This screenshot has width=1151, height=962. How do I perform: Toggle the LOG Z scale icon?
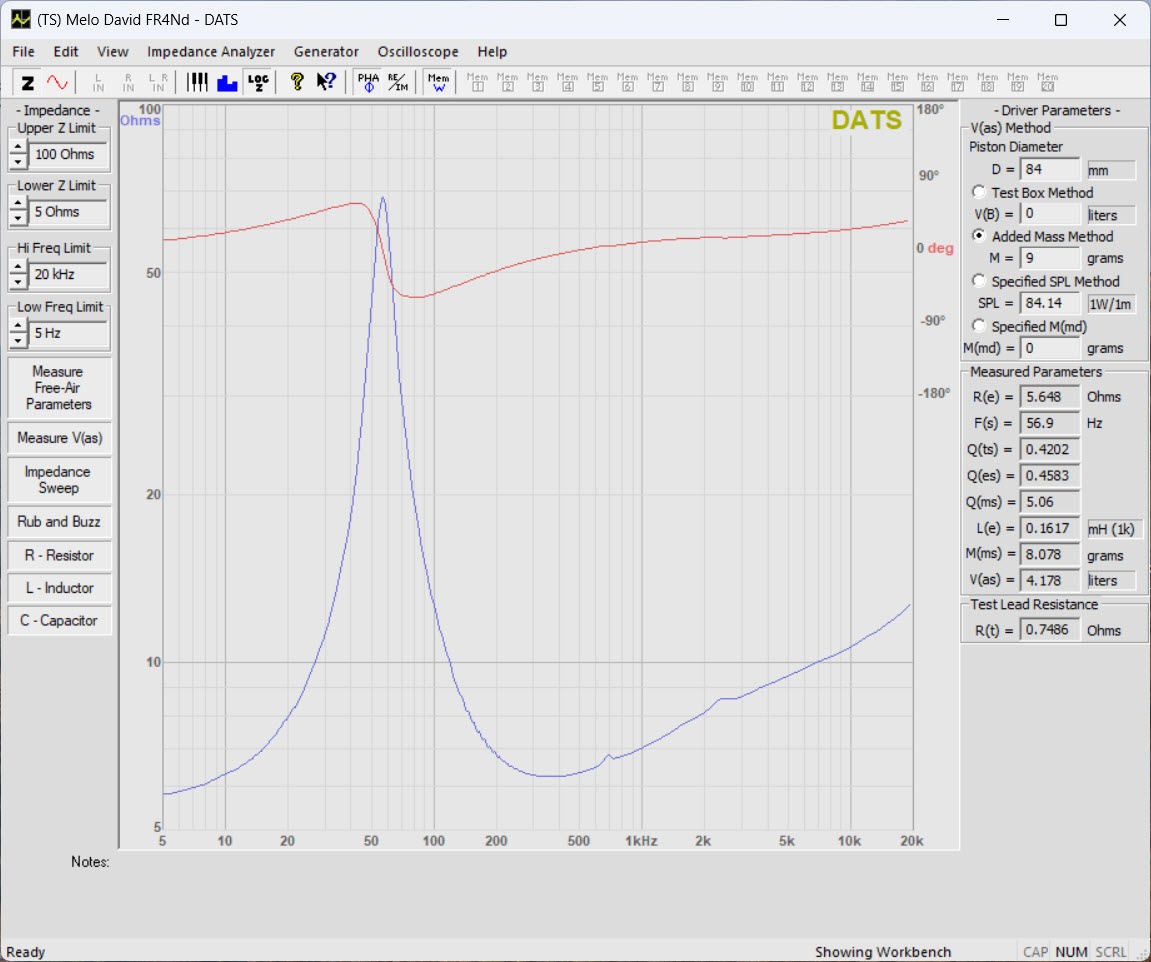point(258,83)
